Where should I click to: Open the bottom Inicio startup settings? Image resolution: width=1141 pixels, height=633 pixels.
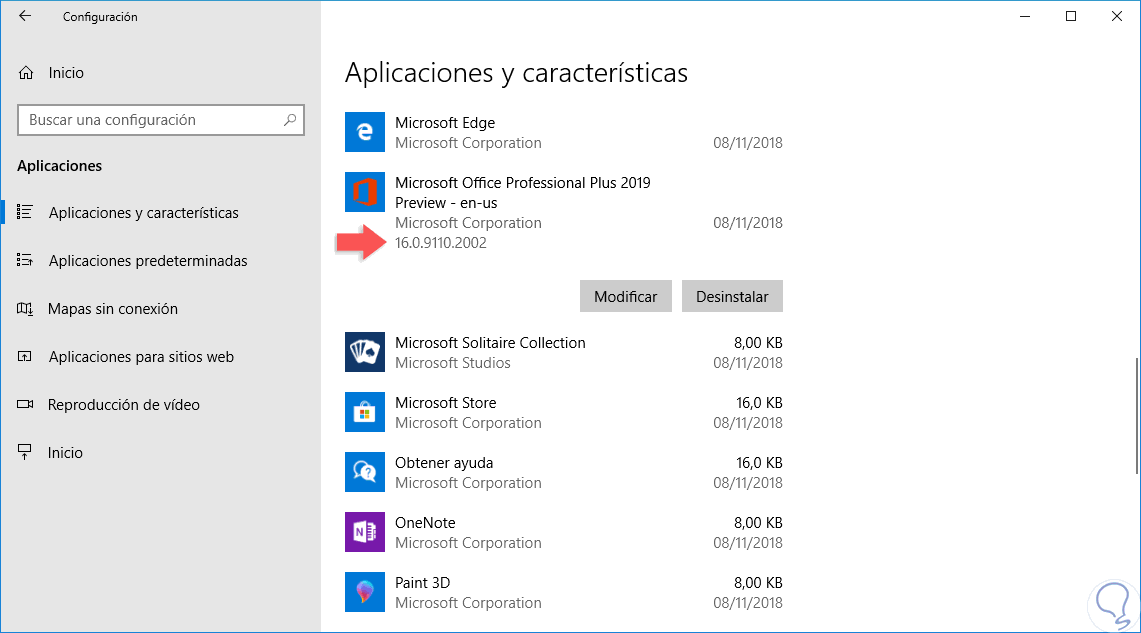65,453
